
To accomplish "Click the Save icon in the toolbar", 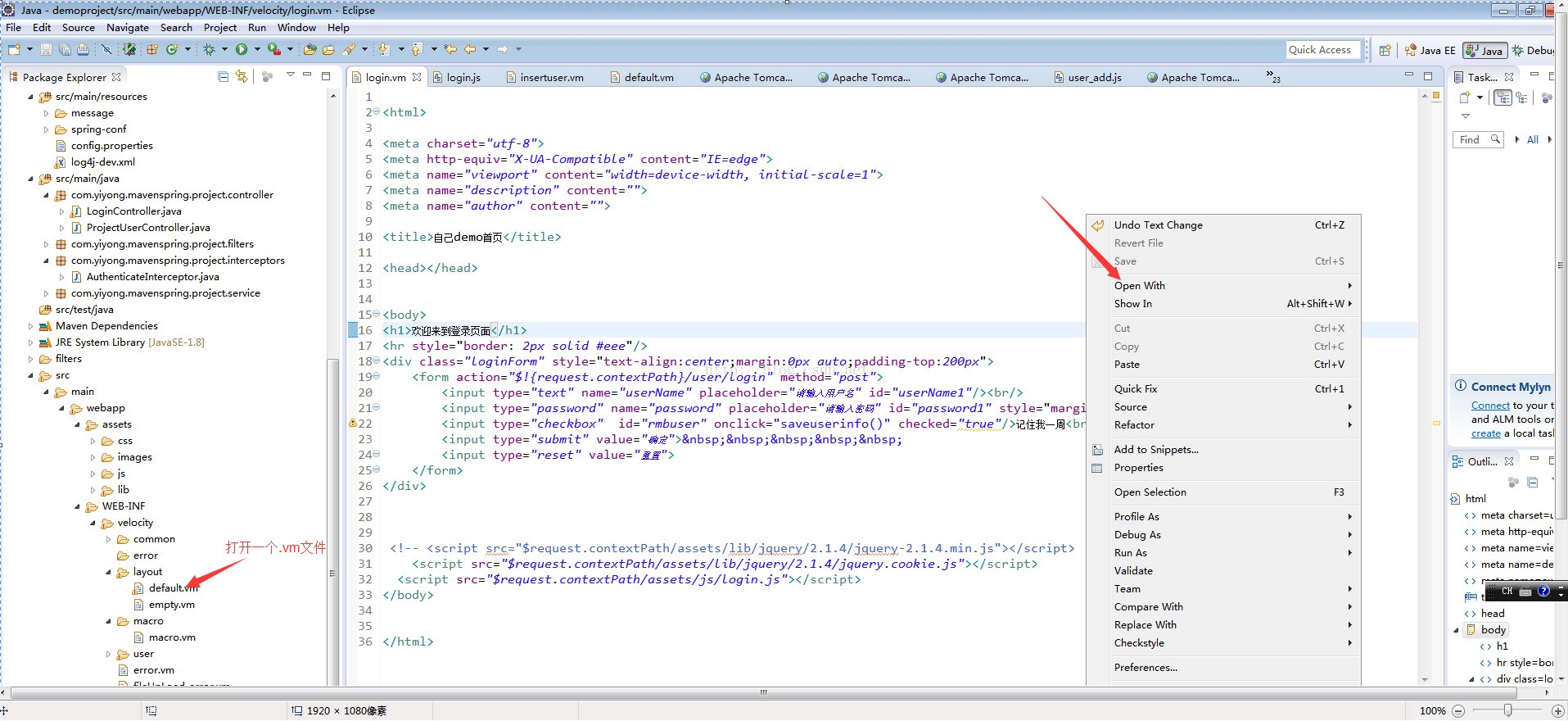I will click(x=47, y=50).
